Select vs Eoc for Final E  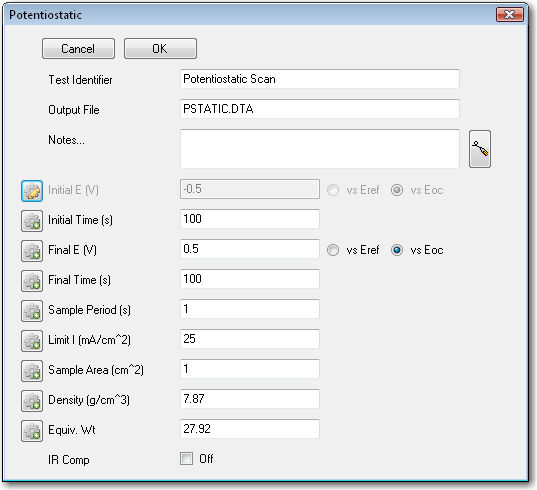397,250
